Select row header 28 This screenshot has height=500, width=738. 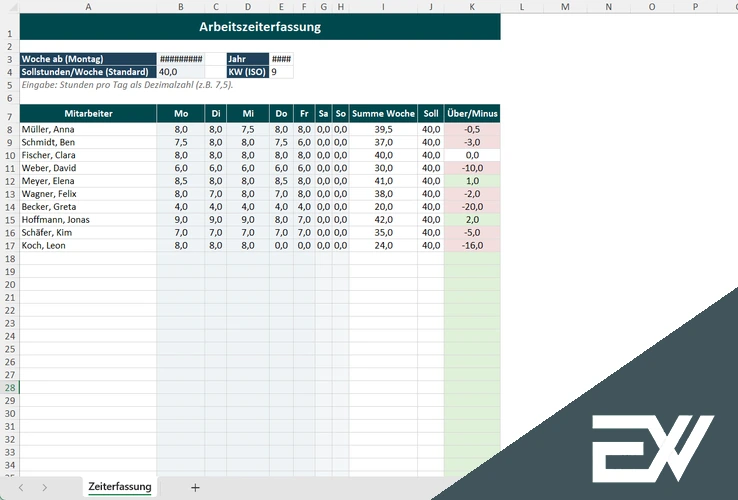point(9,387)
